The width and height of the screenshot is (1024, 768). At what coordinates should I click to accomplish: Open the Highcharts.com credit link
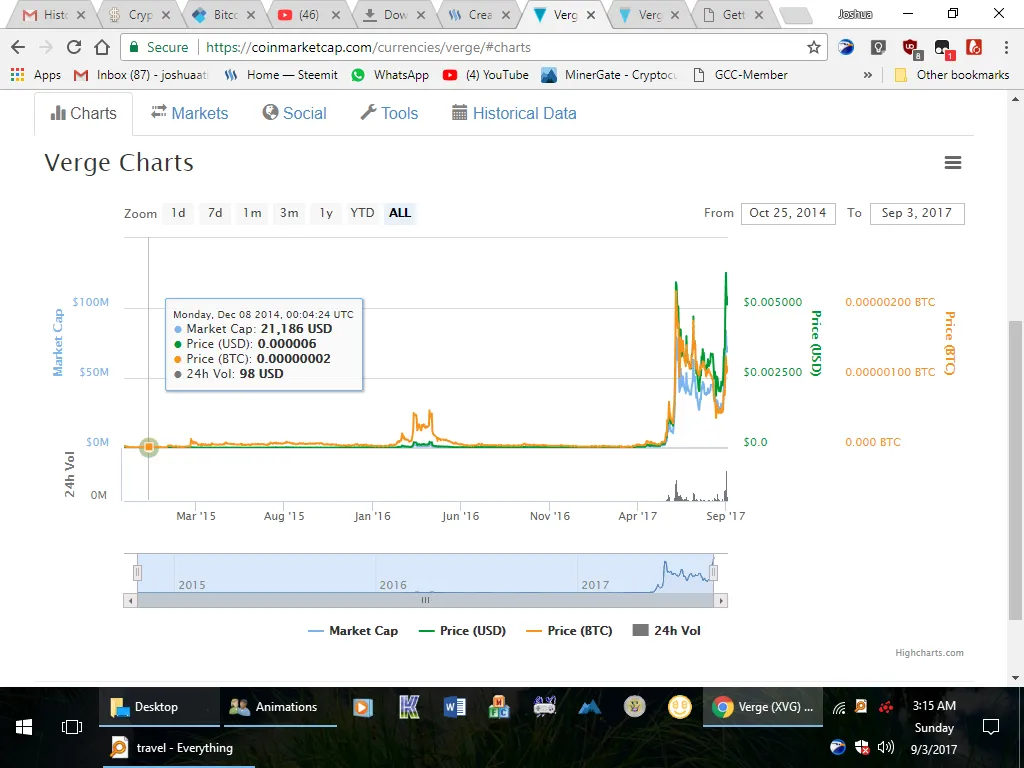coord(929,652)
